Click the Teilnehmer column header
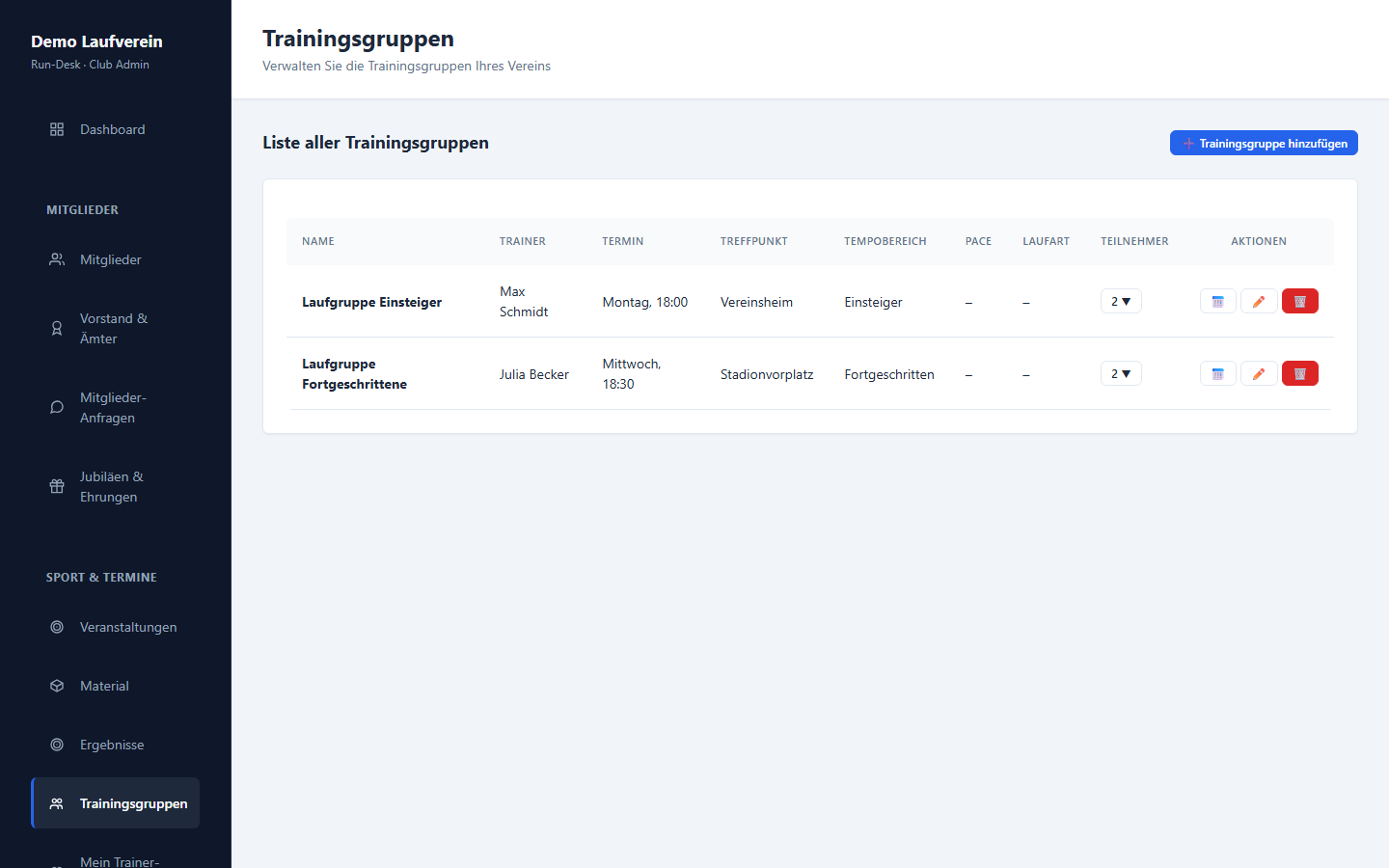Viewport: 1389px width, 868px height. click(x=1134, y=241)
